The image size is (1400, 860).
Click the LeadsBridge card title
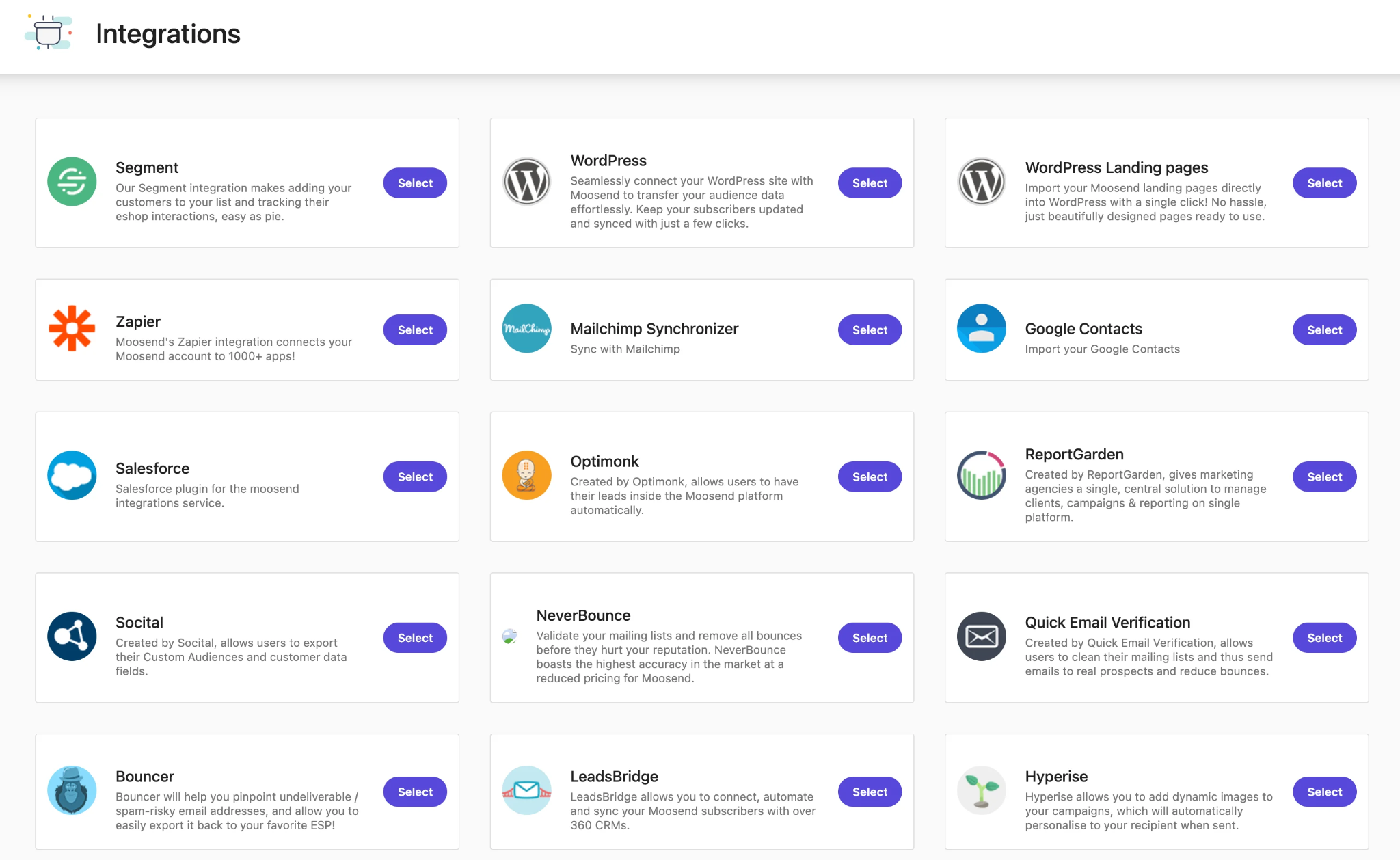pyautogui.click(x=614, y=777)
